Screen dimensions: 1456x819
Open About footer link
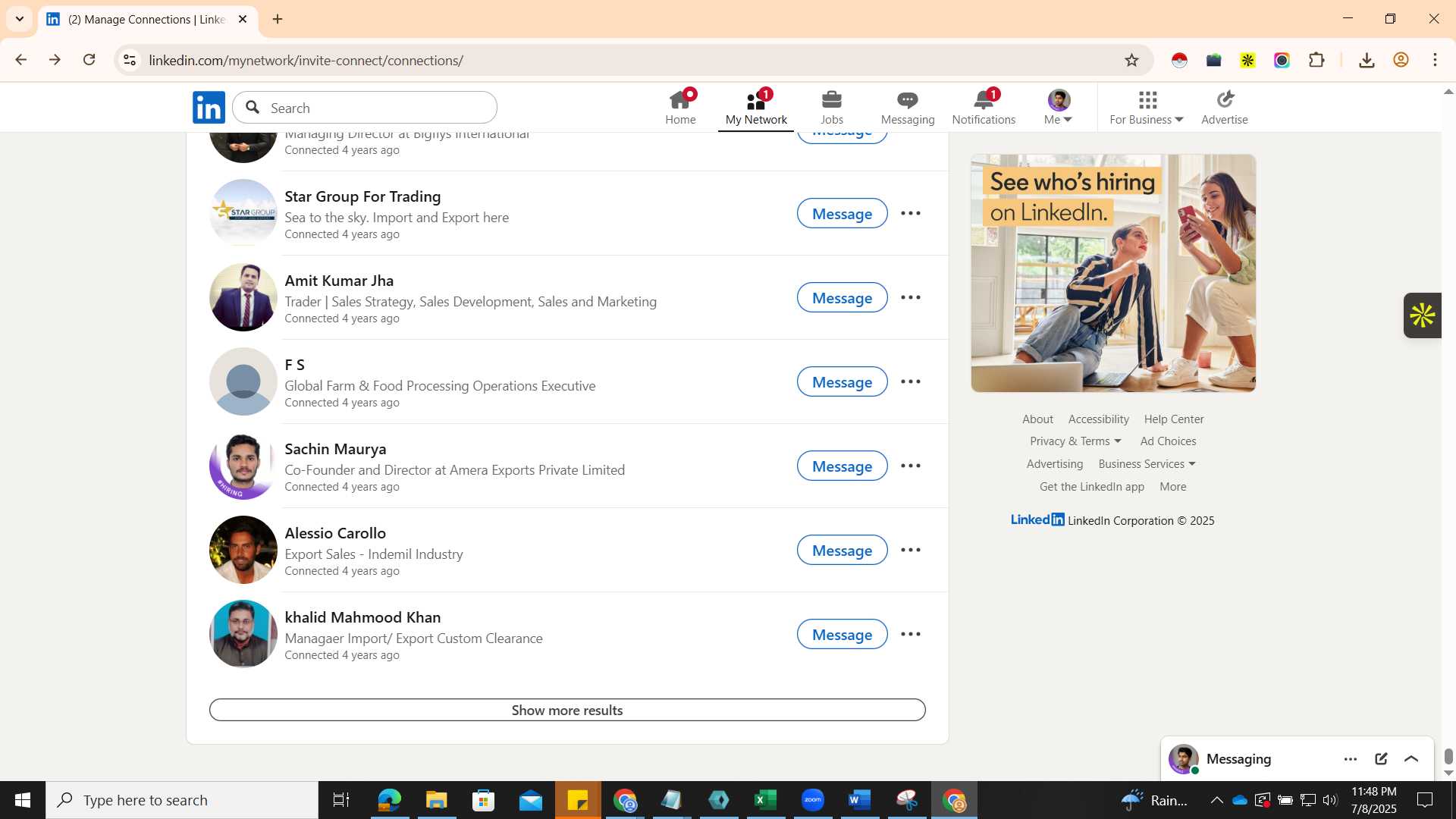1037,419
